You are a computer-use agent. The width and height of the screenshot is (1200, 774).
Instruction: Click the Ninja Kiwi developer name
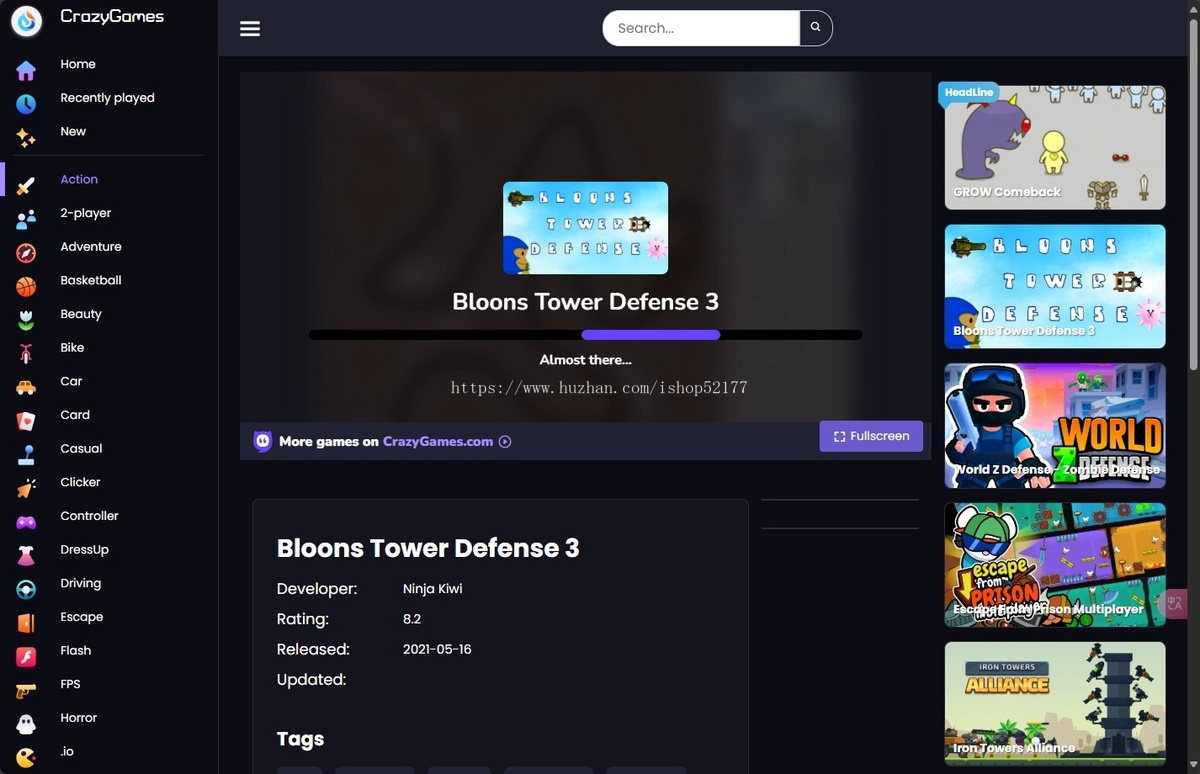point(432,589)
